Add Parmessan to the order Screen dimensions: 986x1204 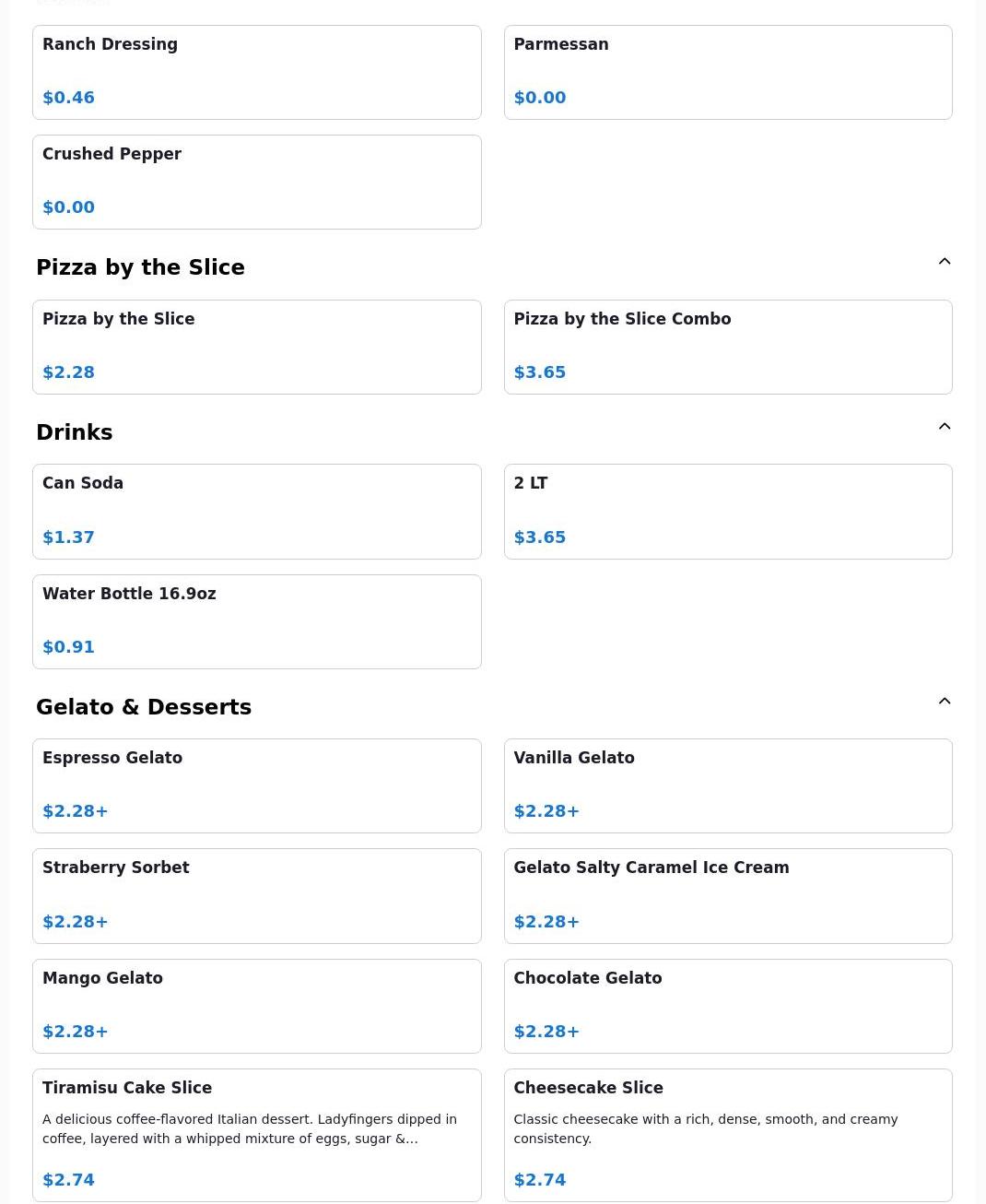727,72
